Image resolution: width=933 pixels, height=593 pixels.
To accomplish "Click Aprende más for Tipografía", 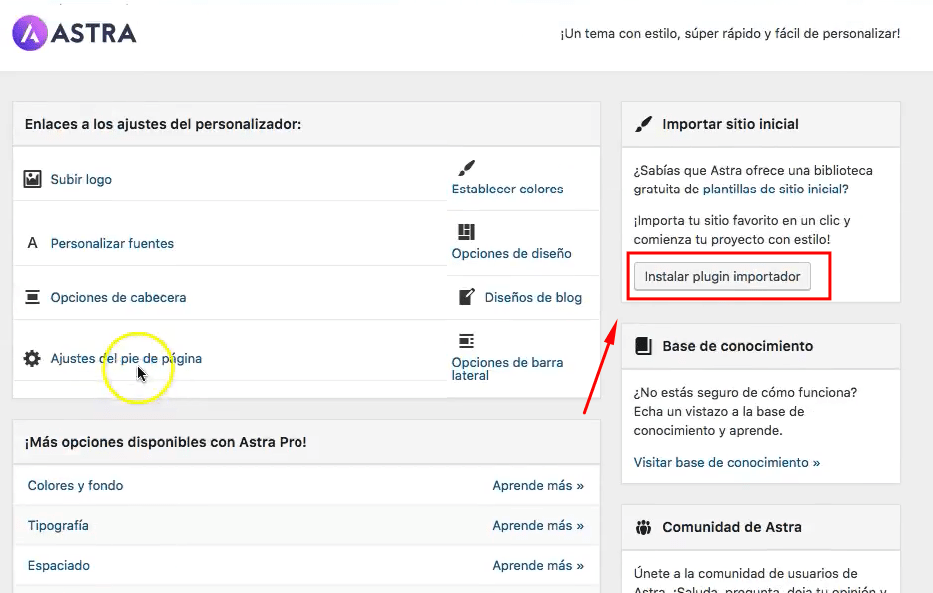I will [538, 526].
